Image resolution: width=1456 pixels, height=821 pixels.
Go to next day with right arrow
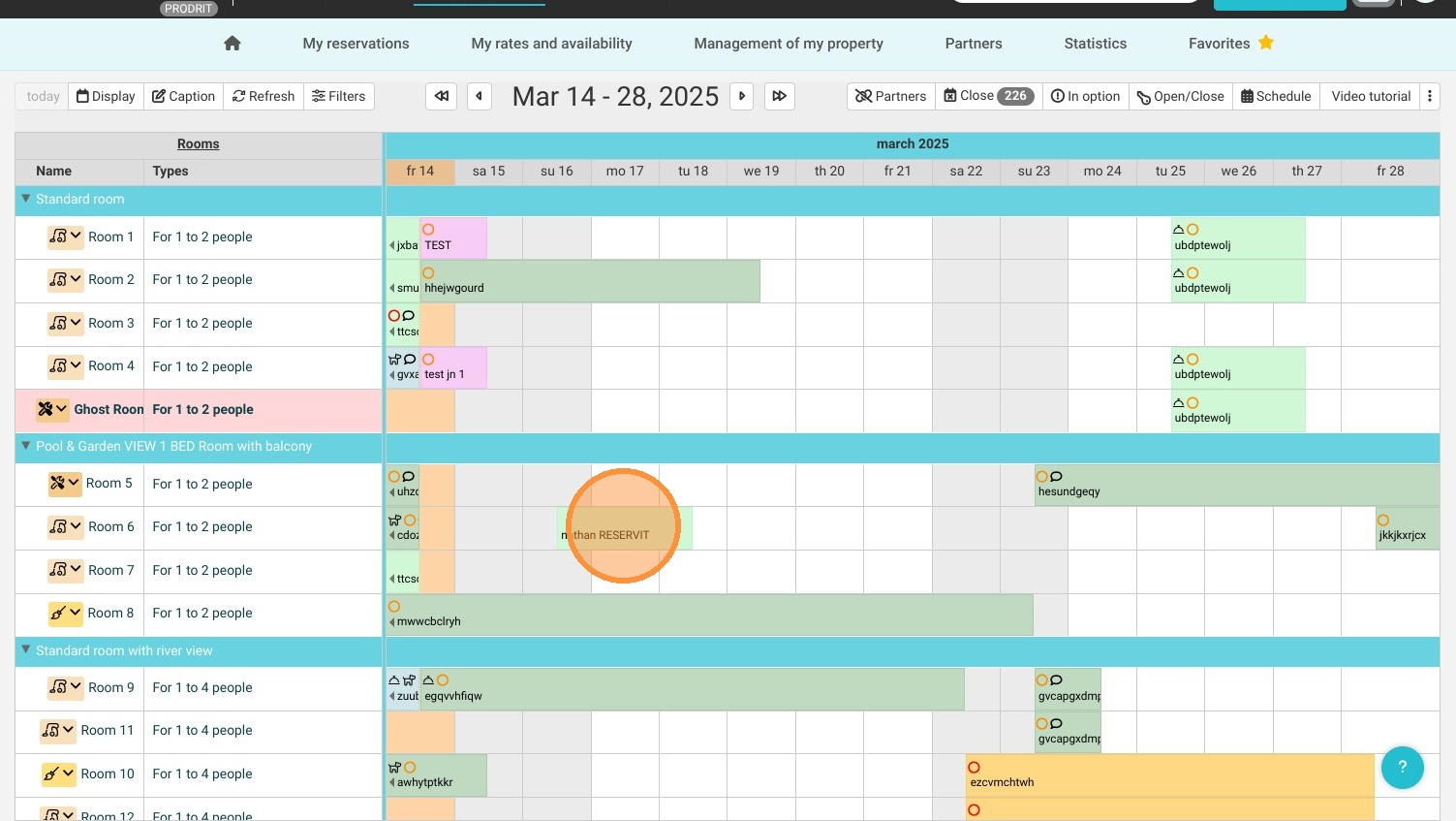click(x=742, y=96)
